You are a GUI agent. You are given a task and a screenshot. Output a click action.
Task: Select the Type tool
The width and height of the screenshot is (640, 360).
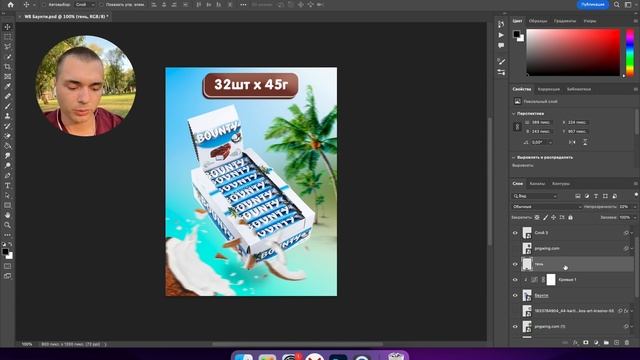point(7,185)
